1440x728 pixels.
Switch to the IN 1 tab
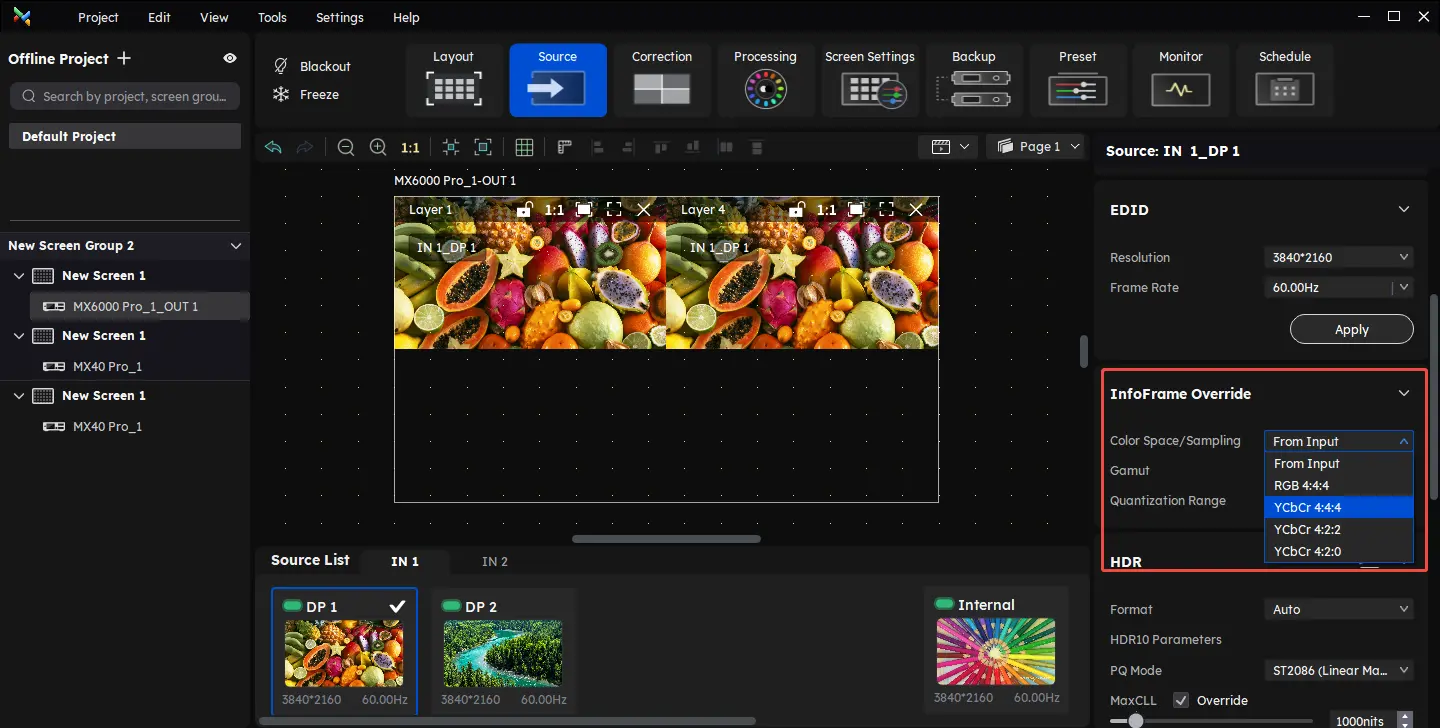[405, 561]
